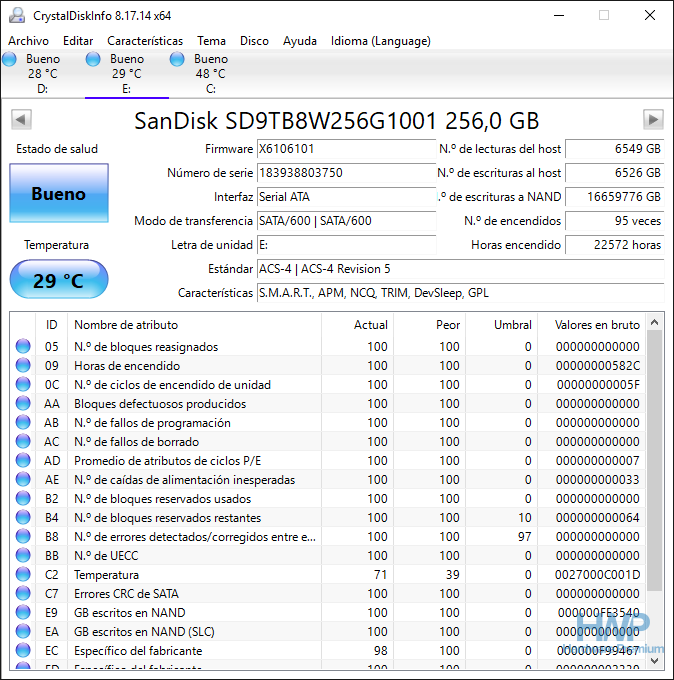Click status icon for attribute AB
674x680 pixels.
tap(23, 422)
